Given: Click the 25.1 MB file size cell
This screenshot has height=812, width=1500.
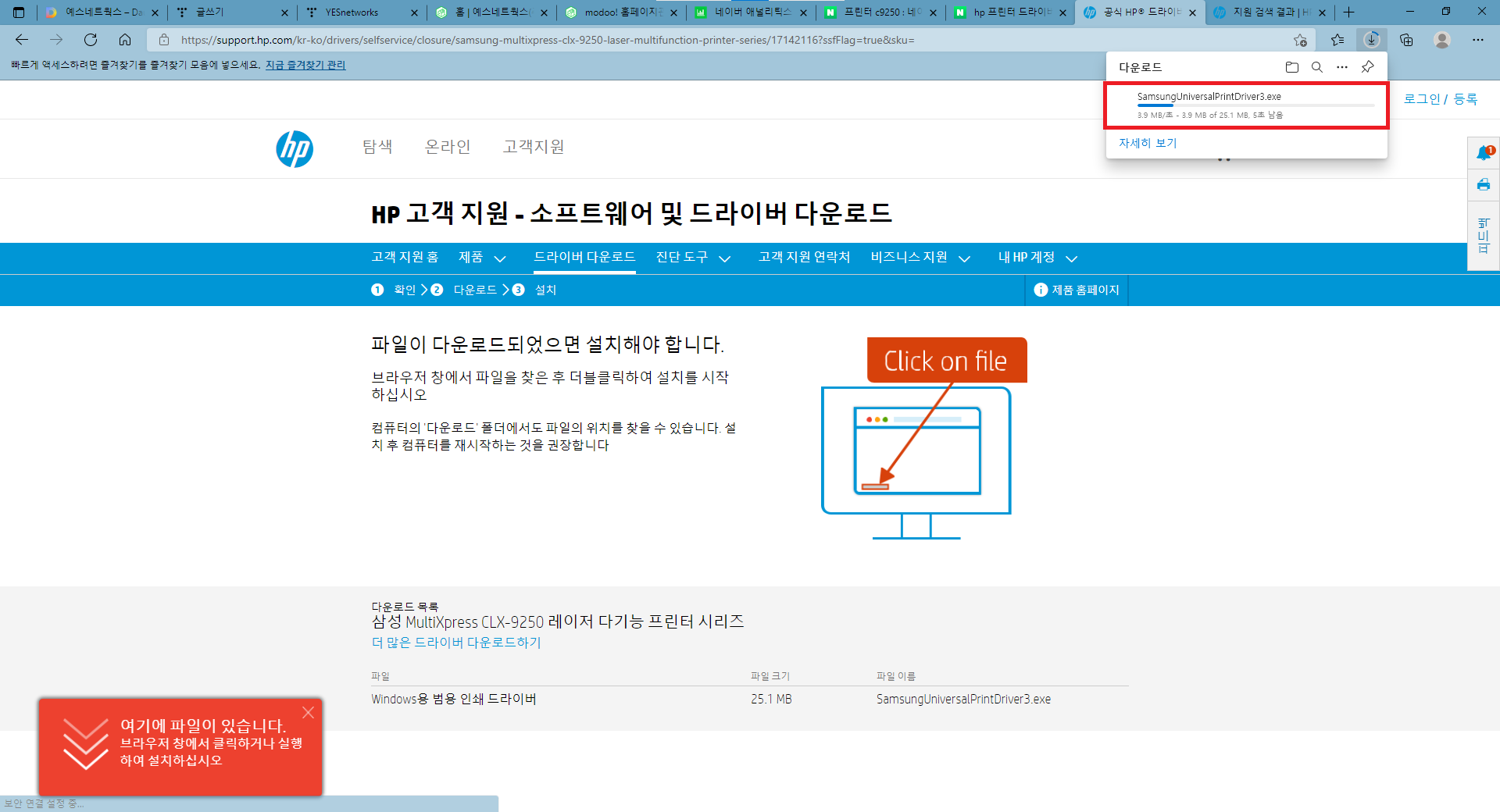Looking at the screenshot, I should [x=771, y=699].
